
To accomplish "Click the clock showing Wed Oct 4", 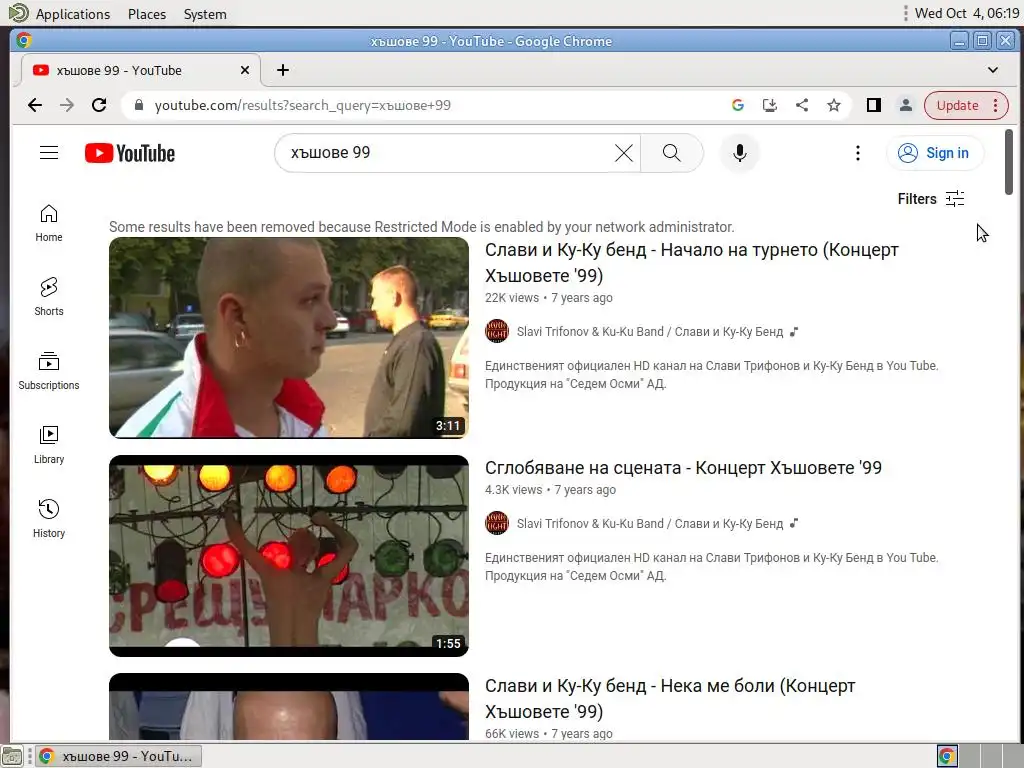I will (x=967, y=13).
